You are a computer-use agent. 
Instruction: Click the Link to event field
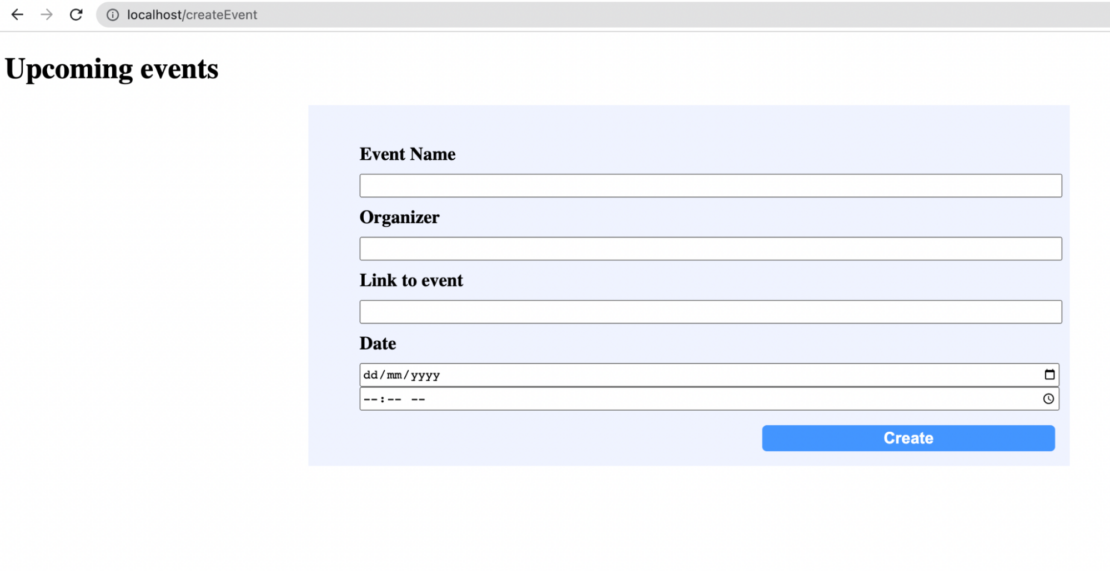tap(710, 312)
